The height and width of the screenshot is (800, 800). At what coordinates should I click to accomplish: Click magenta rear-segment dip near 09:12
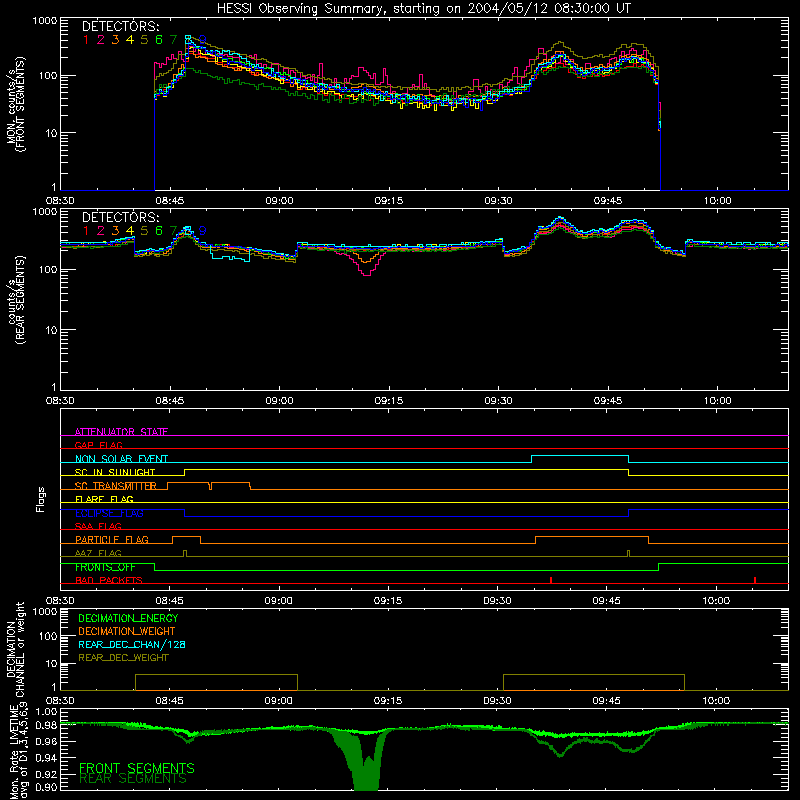tap(367, 264)
